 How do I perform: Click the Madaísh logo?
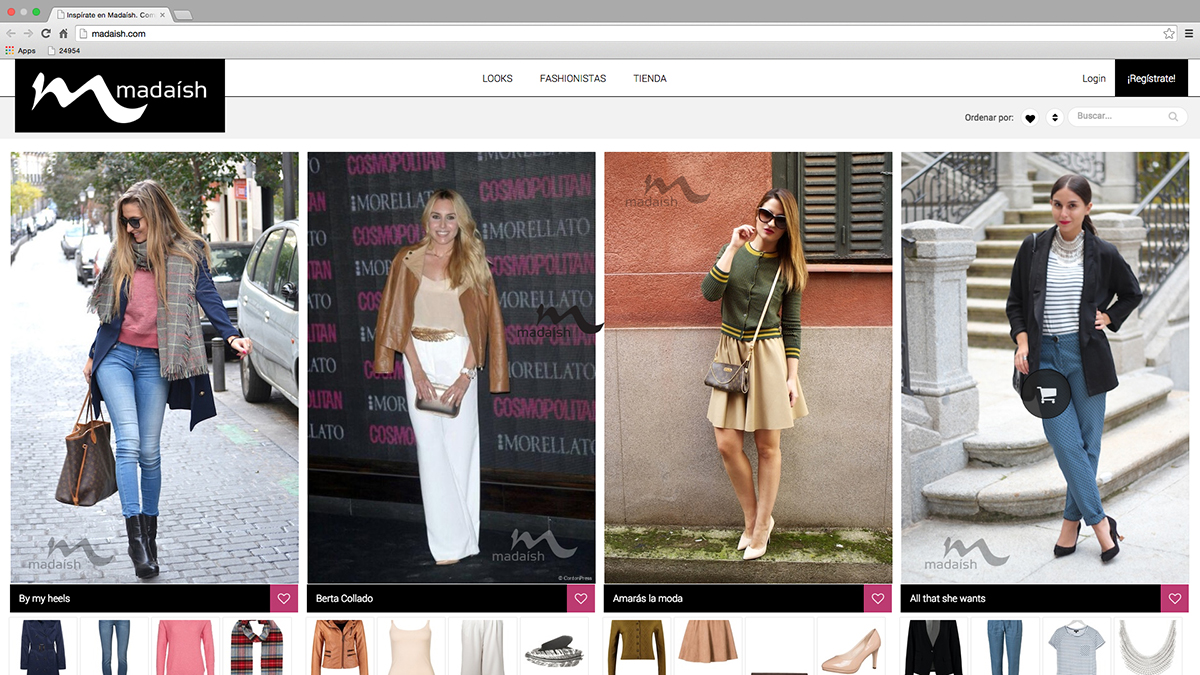pyautogui.click(x=120, y=96)
